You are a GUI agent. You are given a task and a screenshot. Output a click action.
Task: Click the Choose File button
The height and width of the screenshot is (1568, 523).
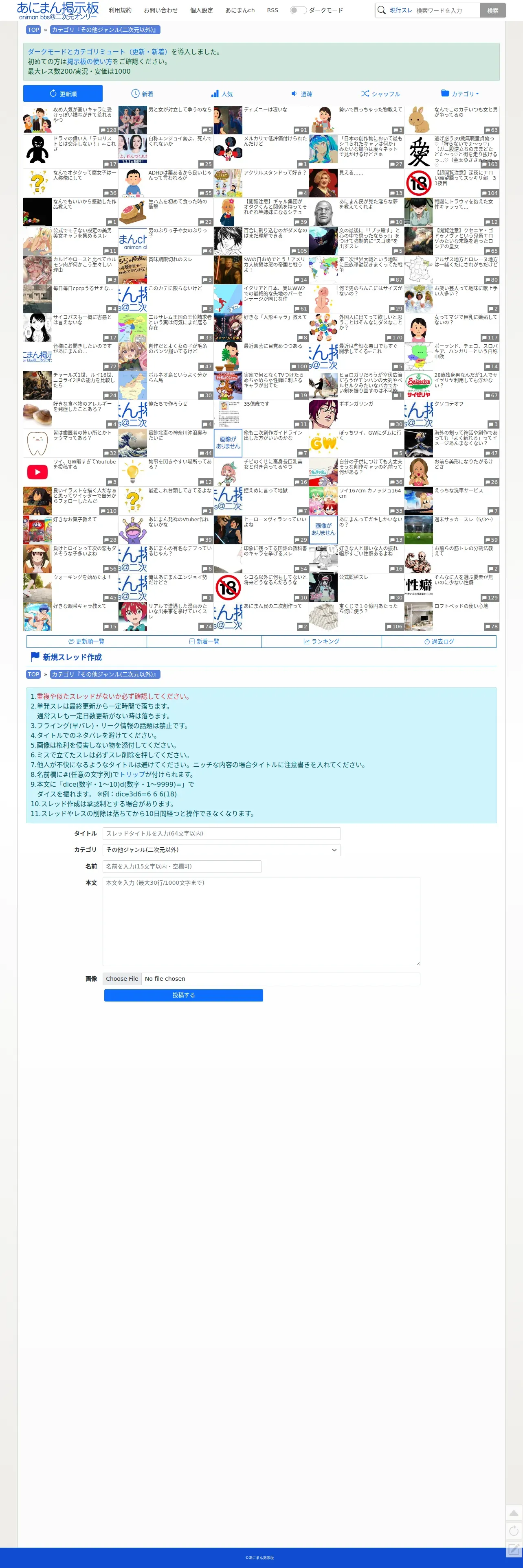[x=122, y=979]
